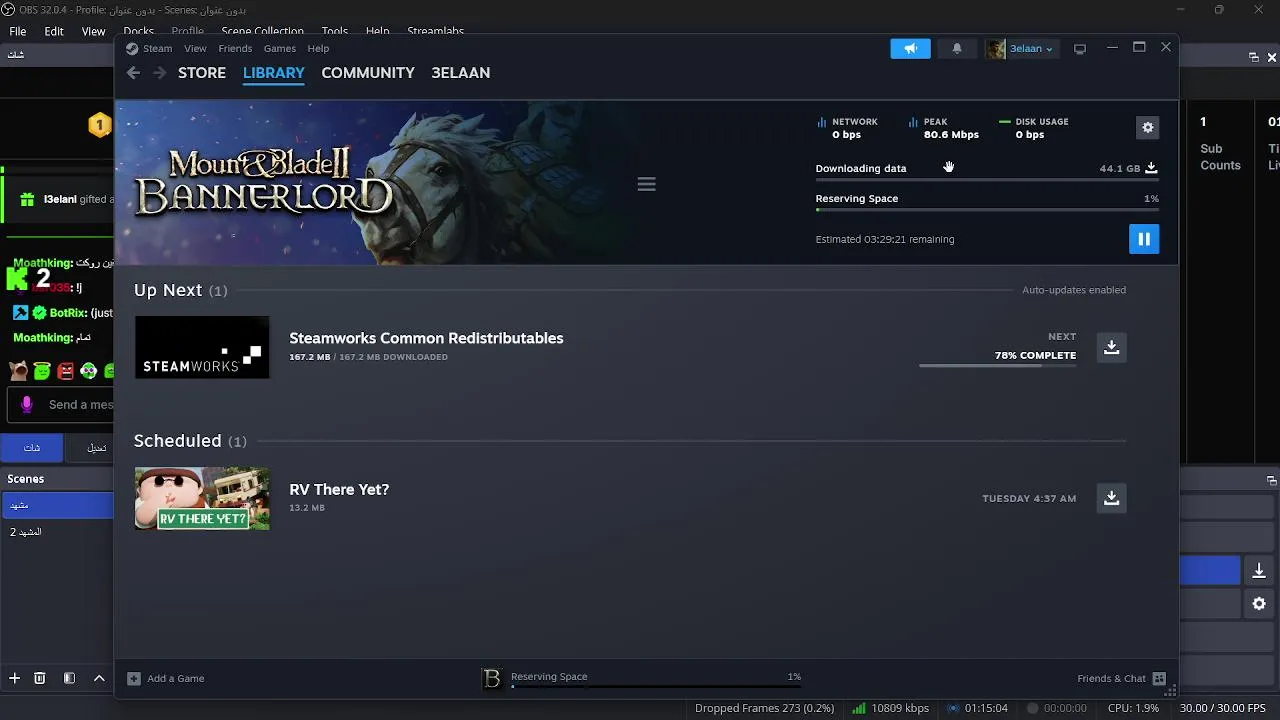Click the Sub Counts widget in OBS
This screenshot has width=1280, height=720.
pos(1220,143)
